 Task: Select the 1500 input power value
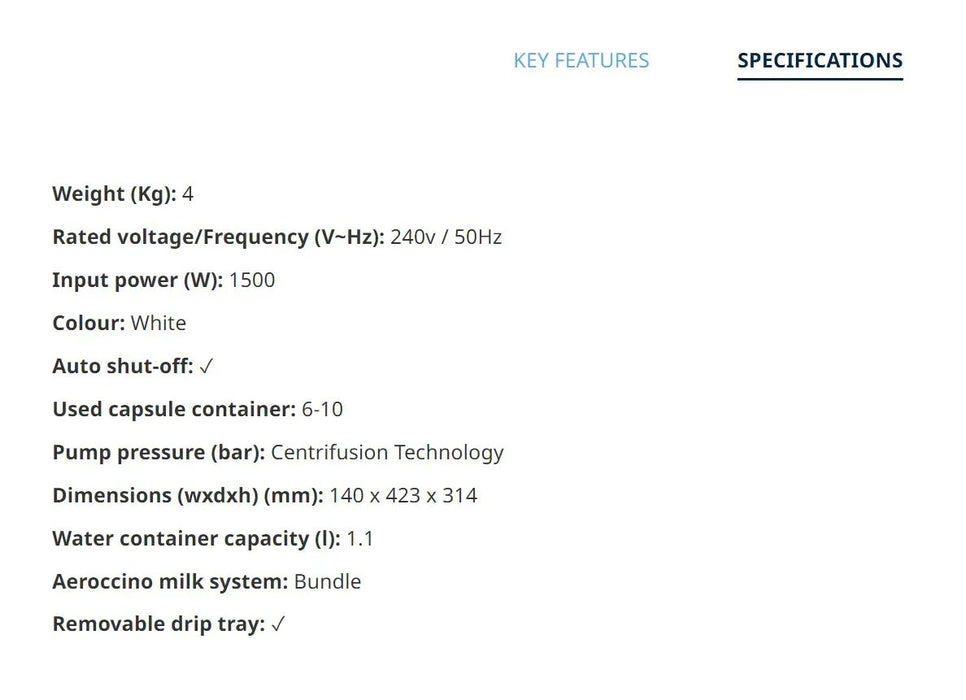(x=252, y=280)
